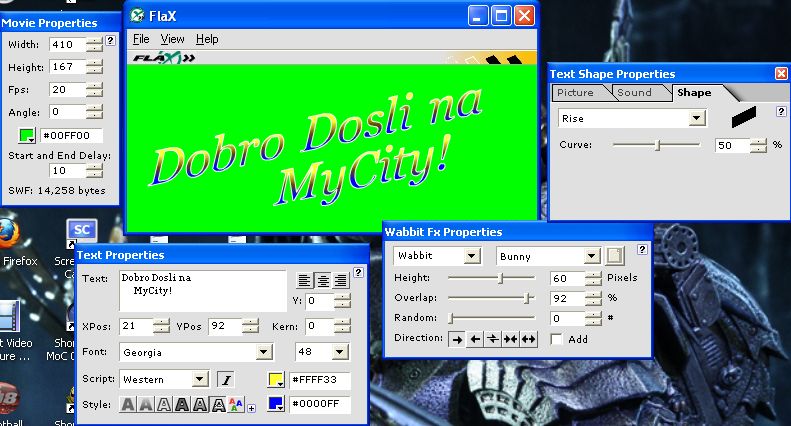Image resolution: width=791 pixels, height=426 pixels.
Task: Click the Width stepper in Movie Properties
Action: 94,44
